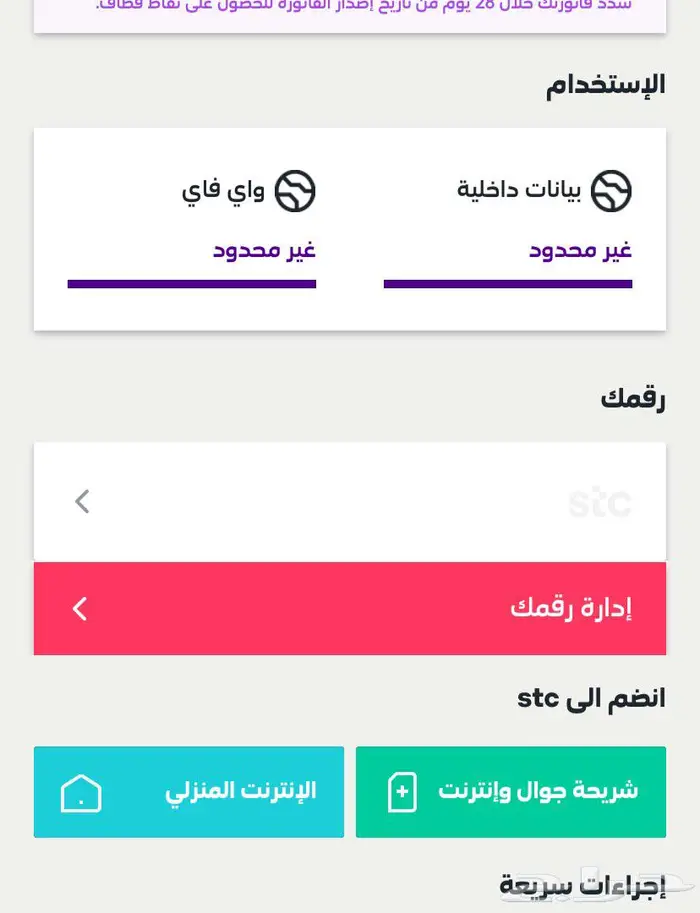Select the بيانات داخلية usage label
This screenshot has width=700, height=913.
(x=519, y=190)
